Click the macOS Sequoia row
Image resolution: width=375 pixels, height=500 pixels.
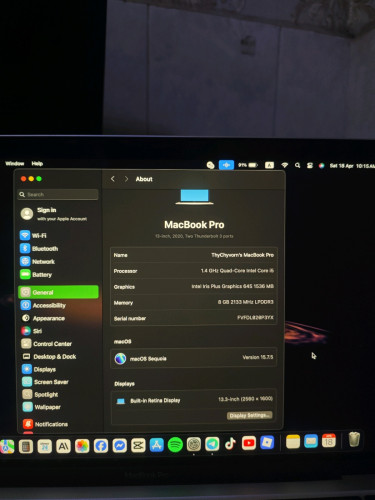click(194, 358)
